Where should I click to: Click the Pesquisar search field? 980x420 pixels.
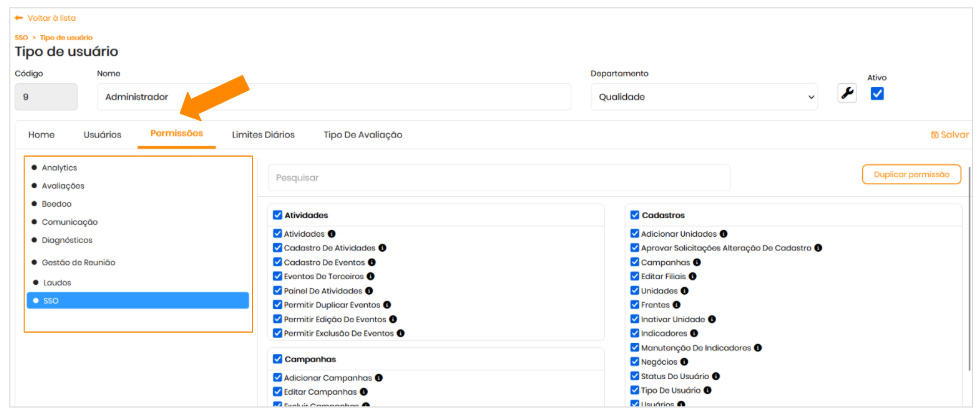[499, 178]
